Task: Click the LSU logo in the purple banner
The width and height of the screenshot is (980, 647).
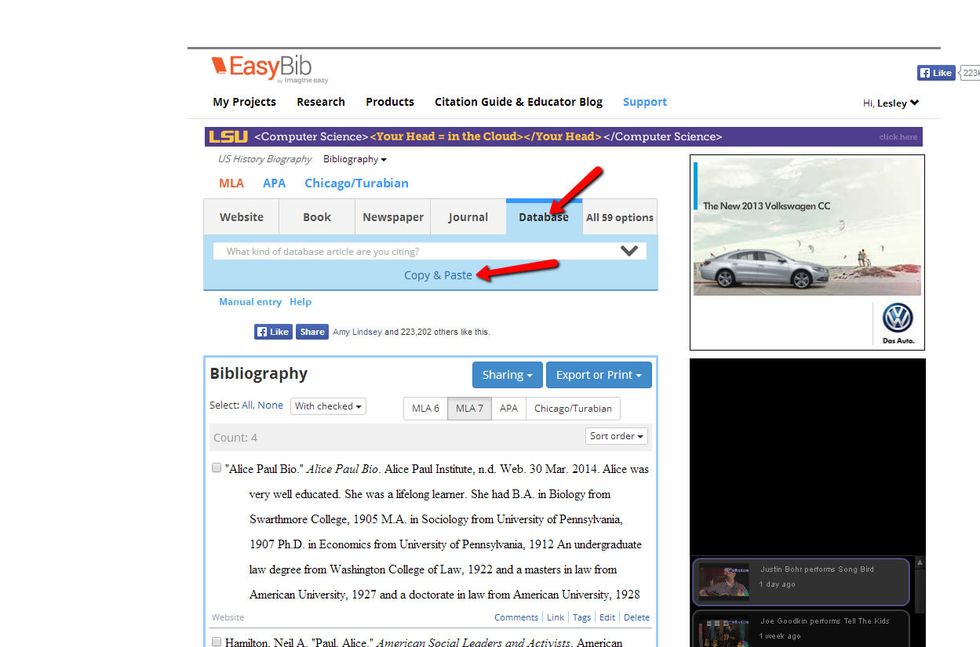Action: tap(227, 135)
